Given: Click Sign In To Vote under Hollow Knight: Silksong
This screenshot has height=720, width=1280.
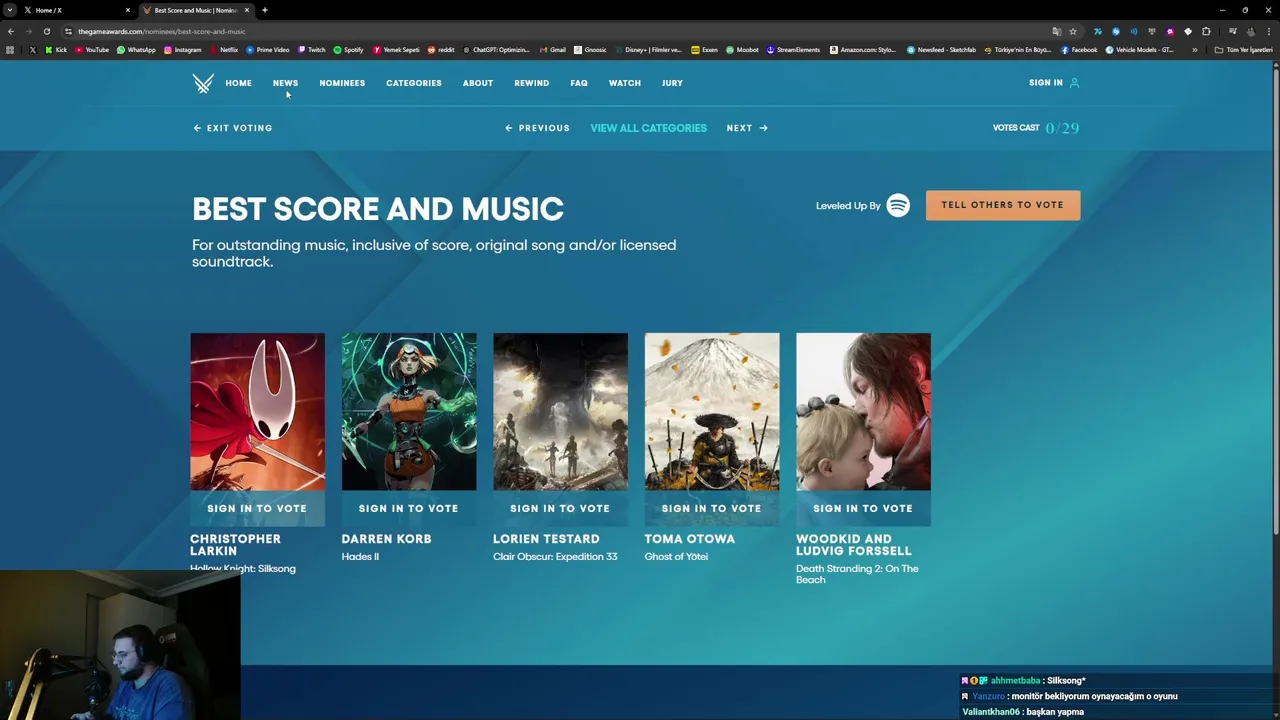Looking at the screenshot, I should (257, 508).
